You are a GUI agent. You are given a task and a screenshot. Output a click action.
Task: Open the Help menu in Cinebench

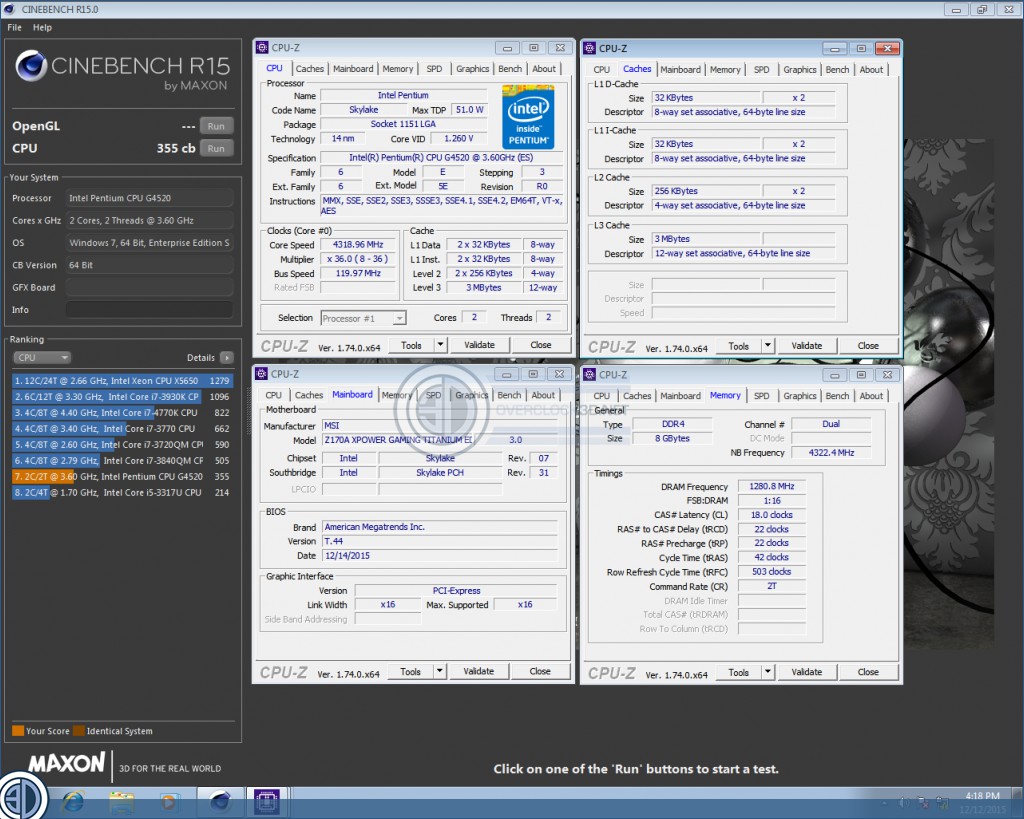pos(42,27)
